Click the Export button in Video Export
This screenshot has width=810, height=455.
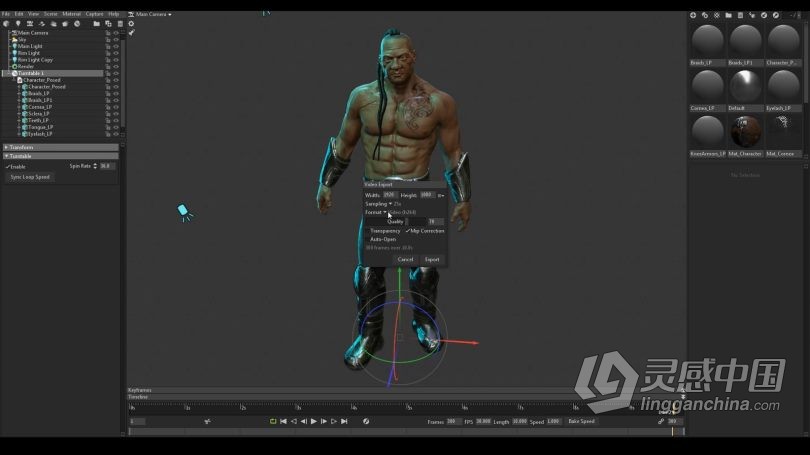pos(432,259)
